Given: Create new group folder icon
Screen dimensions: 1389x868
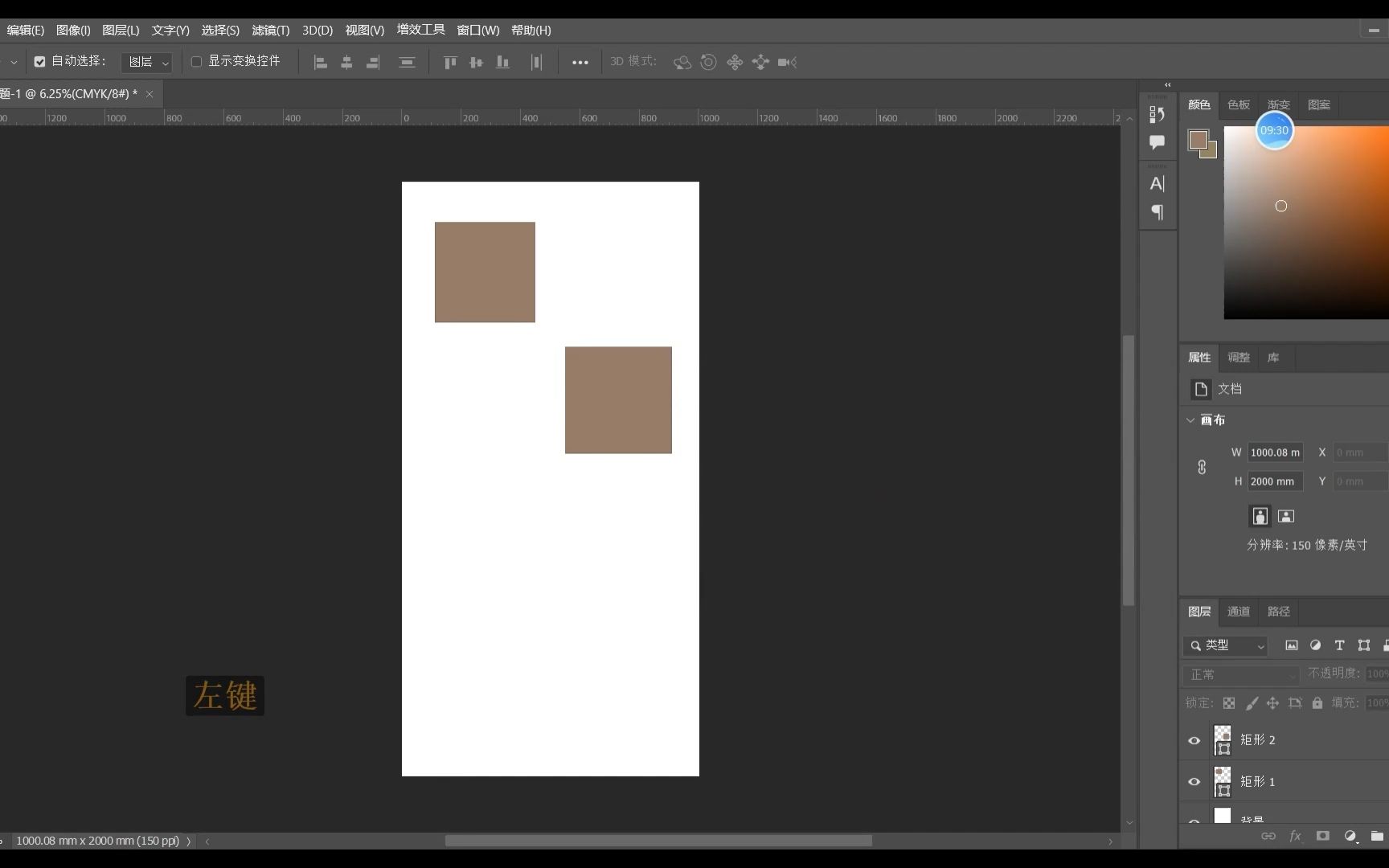Looking at the screenshot, I should (1377, 836).
